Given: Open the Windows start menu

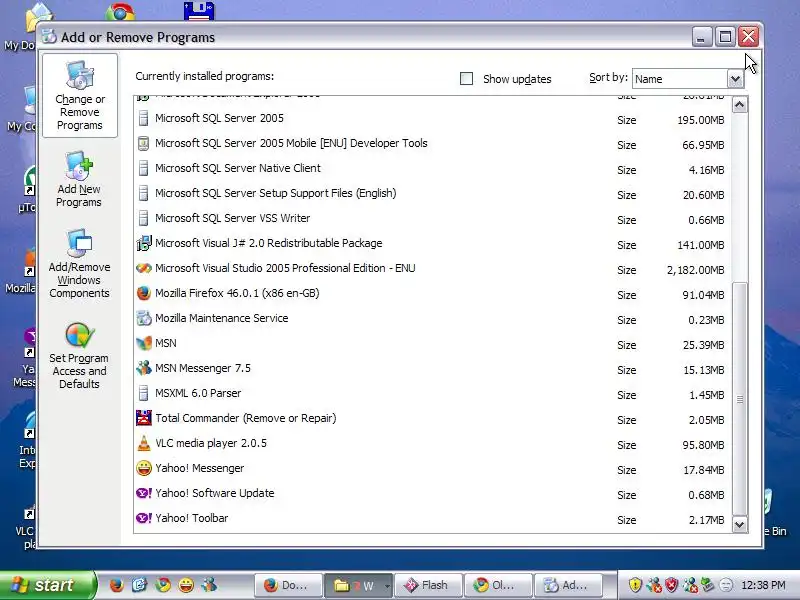Looking at the screenshot, I should 48,585.
